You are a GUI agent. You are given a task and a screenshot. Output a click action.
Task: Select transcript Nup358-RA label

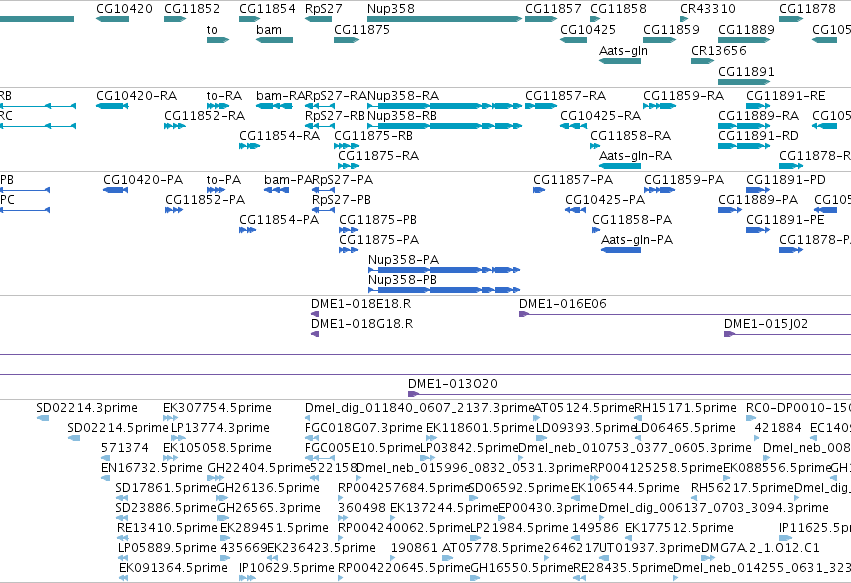(x=403, y=96)
